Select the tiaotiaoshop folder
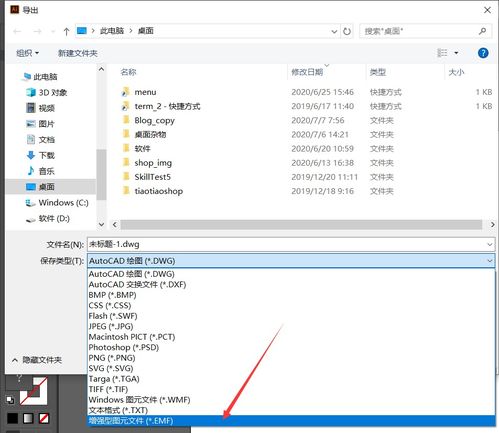The image size is (499, 433). pos(159,191)
